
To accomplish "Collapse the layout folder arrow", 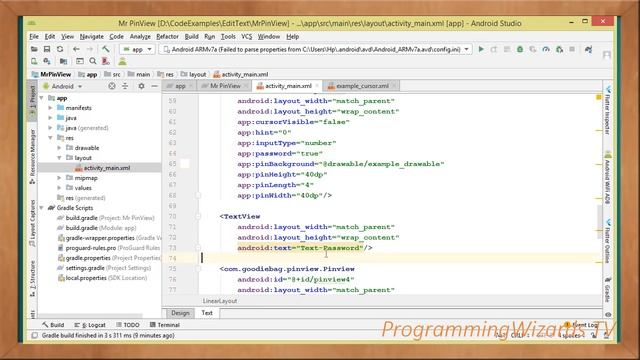I will tap(60, 158).
